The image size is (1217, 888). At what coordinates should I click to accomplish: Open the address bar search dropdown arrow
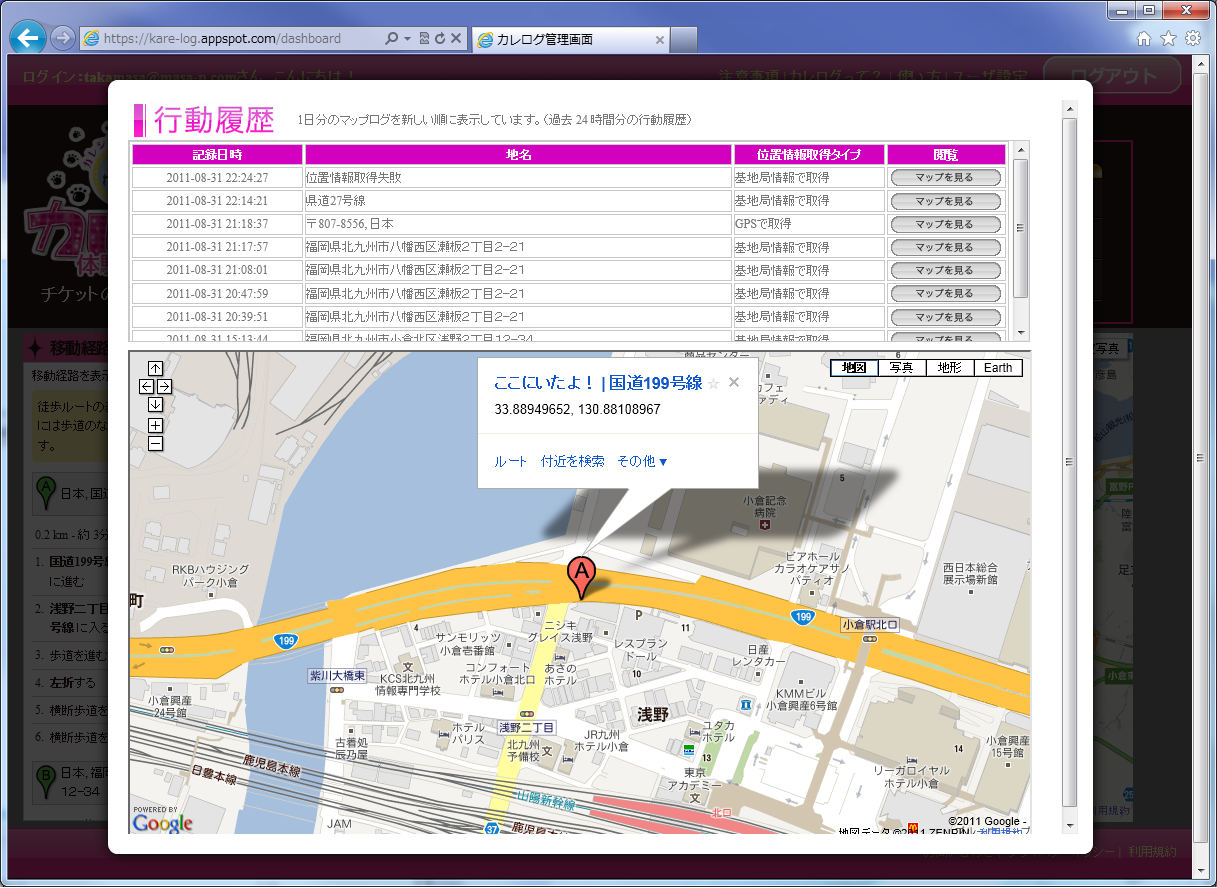coord(408,39)
